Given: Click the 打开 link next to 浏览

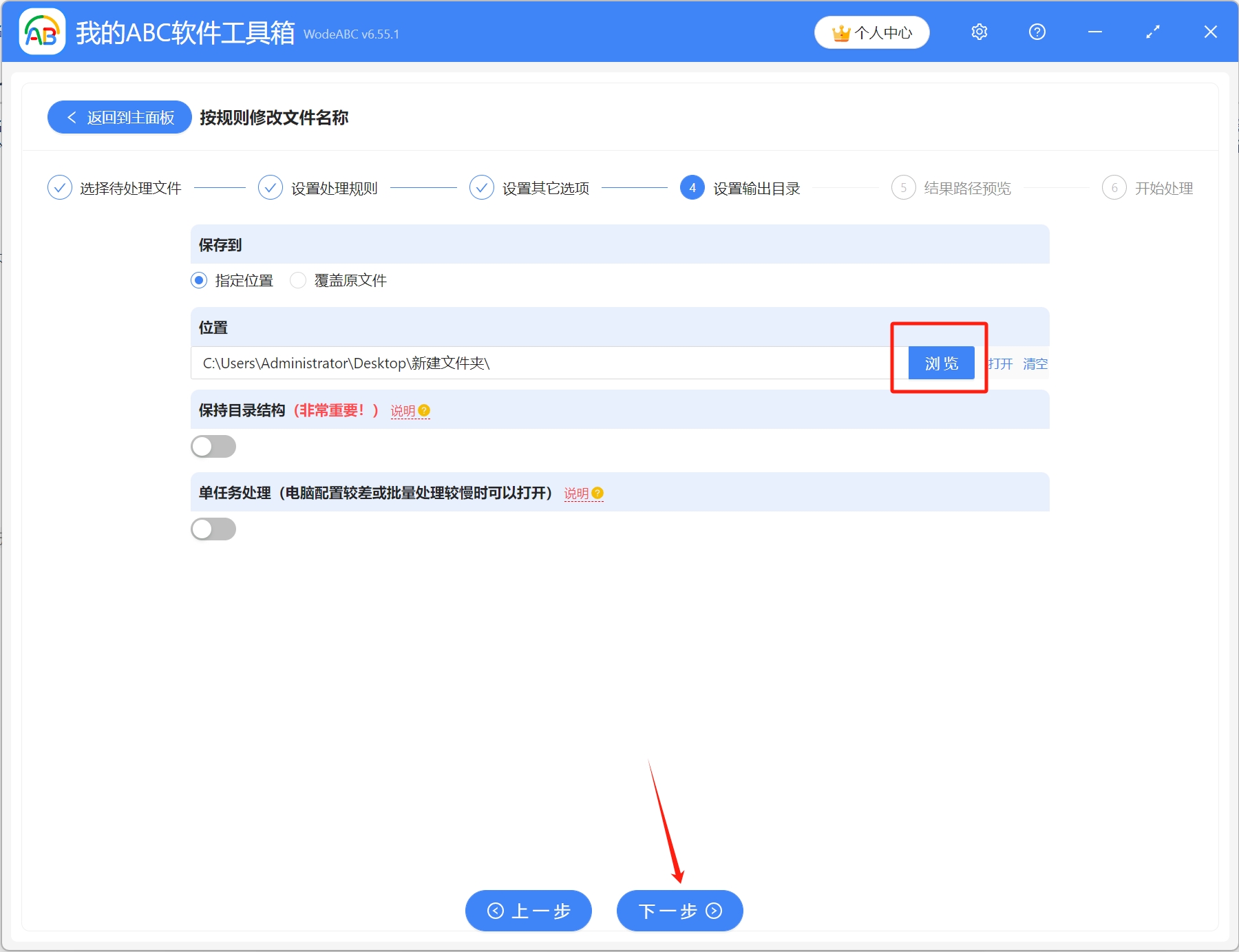Looking at the screenshot, I should click(x=999, y=364).
